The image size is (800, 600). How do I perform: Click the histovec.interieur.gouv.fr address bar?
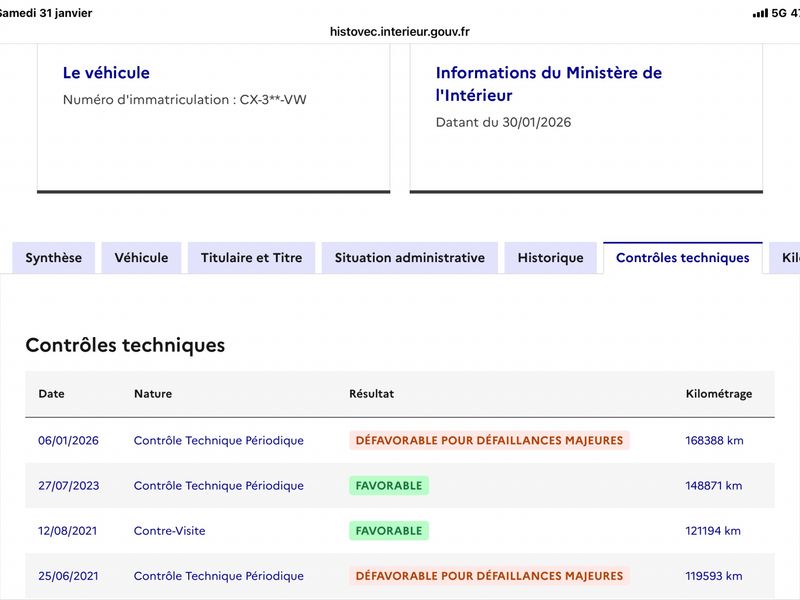[x=400, y=31]
